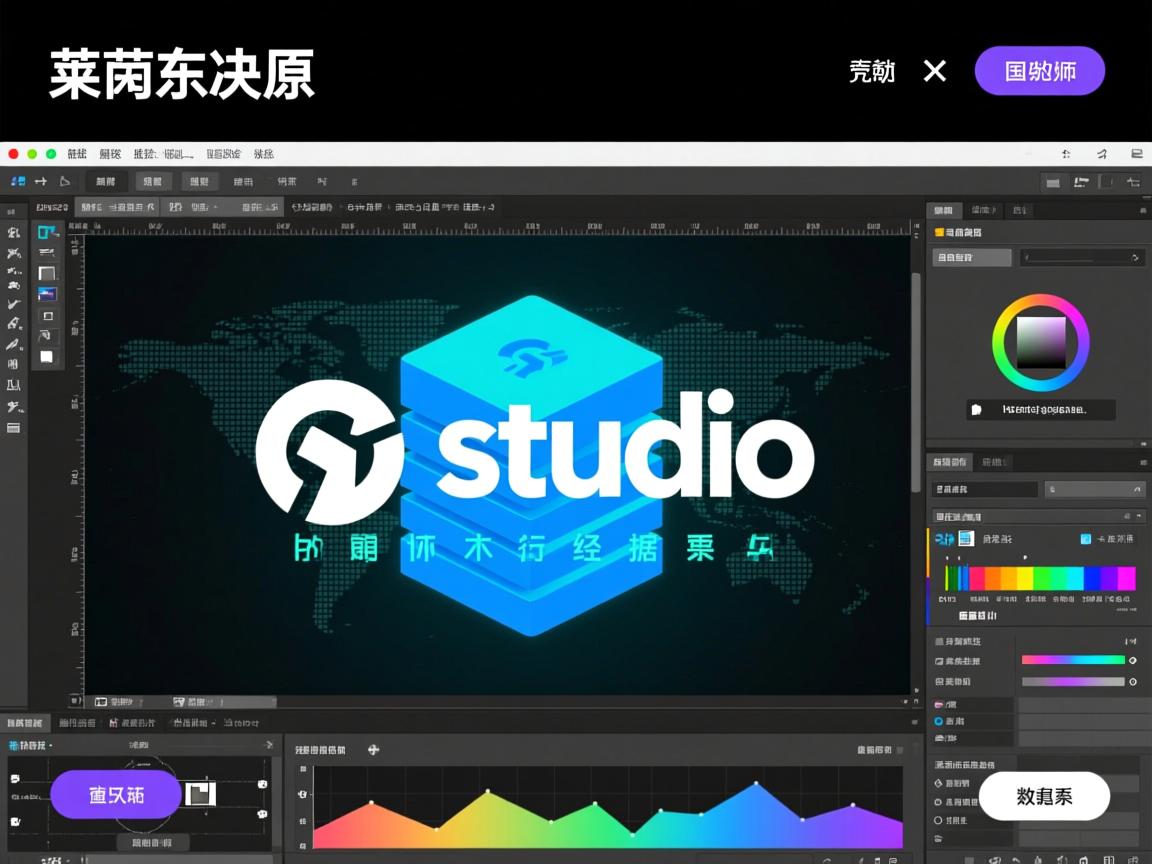Toggle the circle control beside the green gradient slider

1133,660
